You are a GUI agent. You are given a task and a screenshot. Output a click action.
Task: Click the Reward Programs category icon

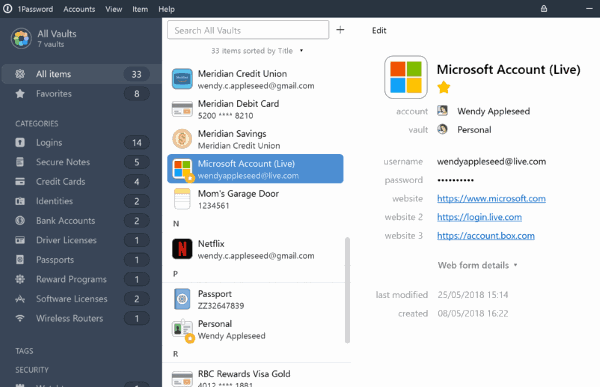[20, 279]
